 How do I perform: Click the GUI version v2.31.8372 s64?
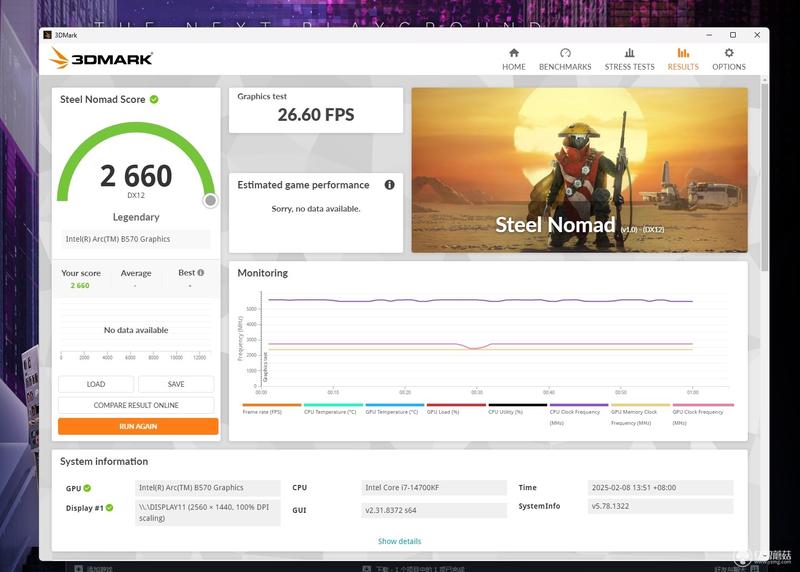point(434,510)
